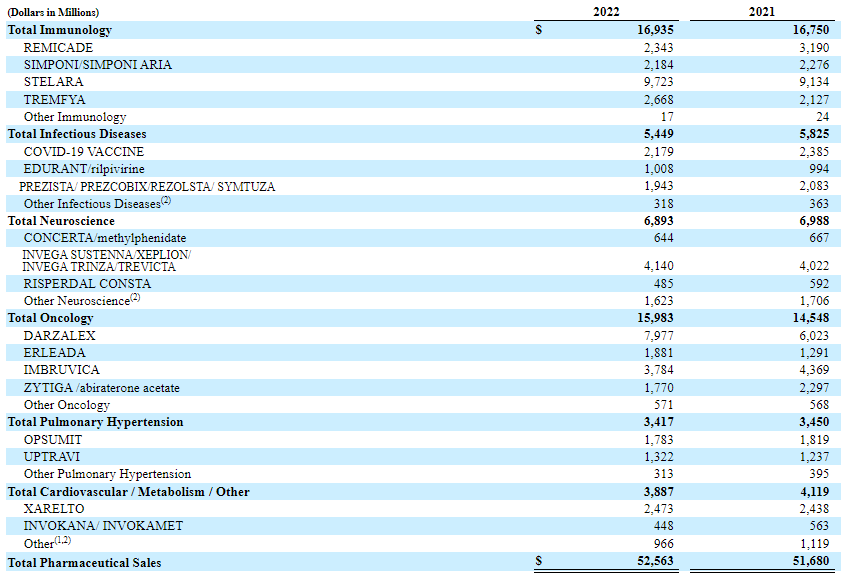
Task: Click 2022 Total Immunology value 16,935
Action: tap(655, 30)
